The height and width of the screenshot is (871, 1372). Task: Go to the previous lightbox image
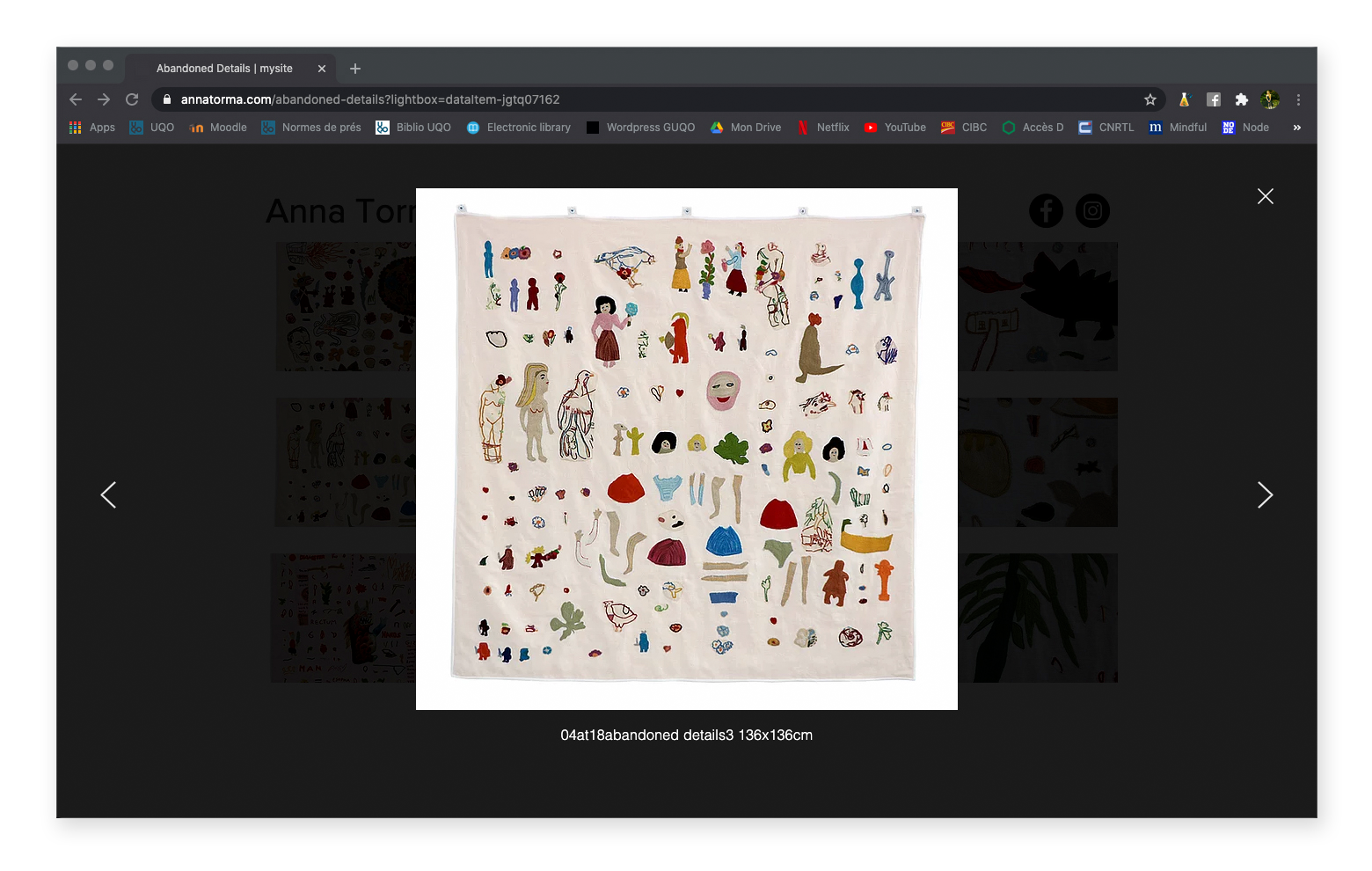[108, 495]
